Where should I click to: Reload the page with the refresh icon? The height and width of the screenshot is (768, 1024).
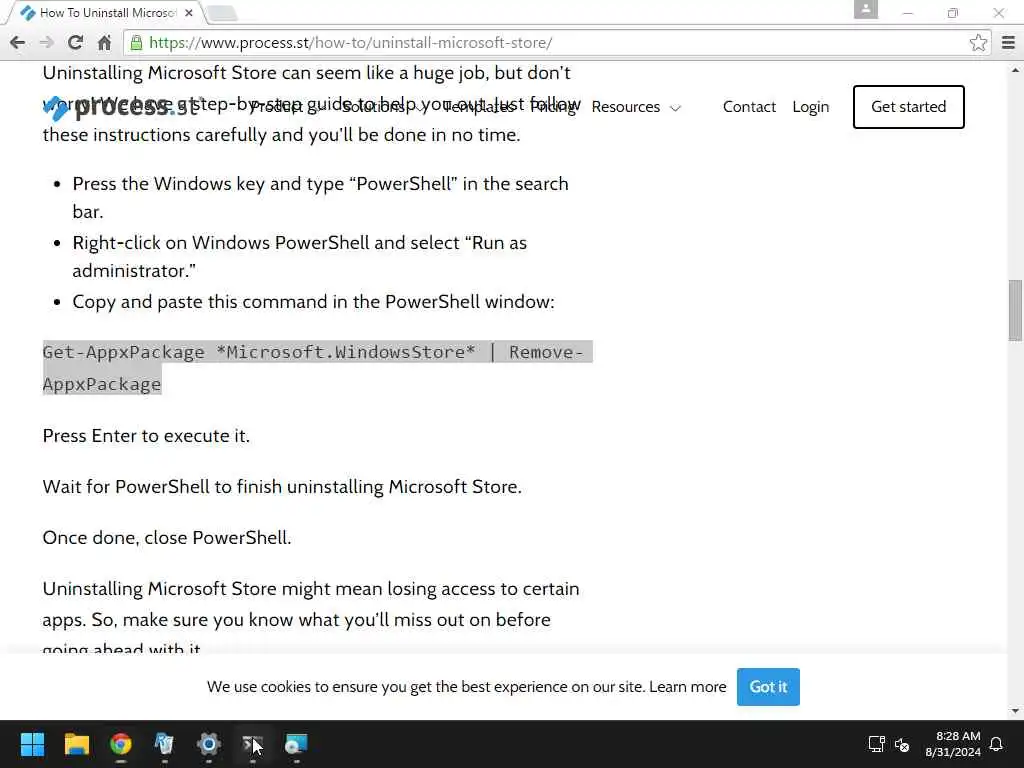pyautogui.click(x=75, y=42)
